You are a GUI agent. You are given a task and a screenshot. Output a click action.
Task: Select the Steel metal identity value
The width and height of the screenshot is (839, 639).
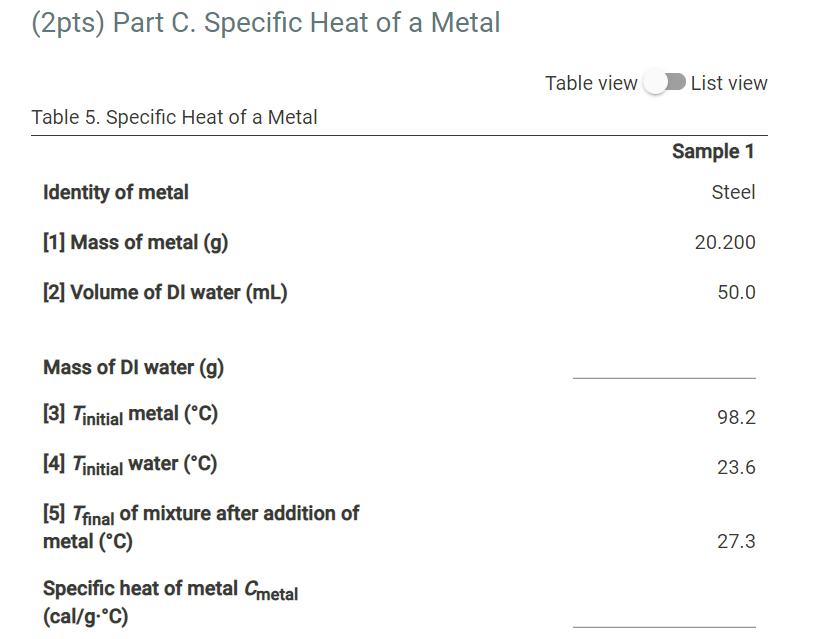pos(734,192)
